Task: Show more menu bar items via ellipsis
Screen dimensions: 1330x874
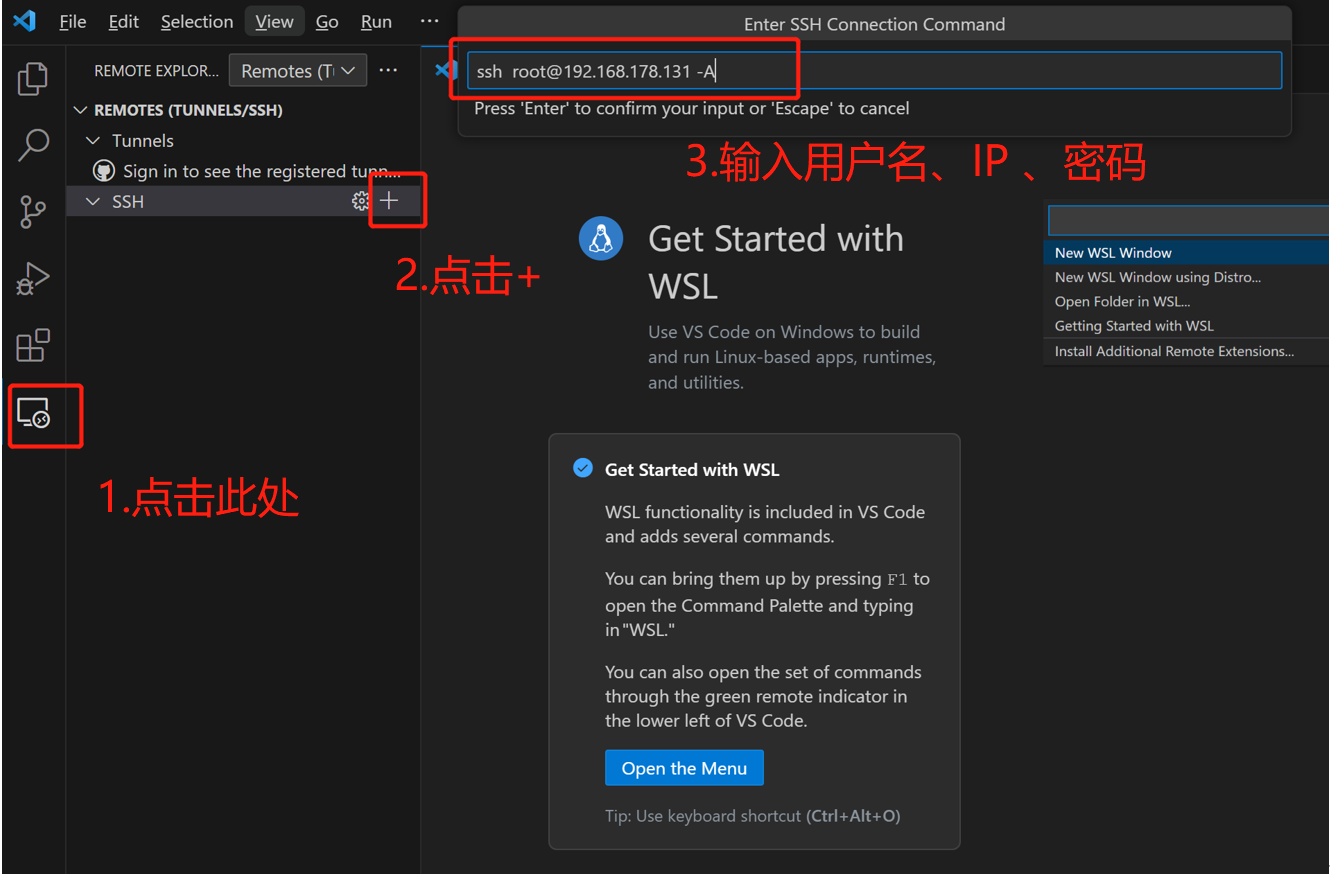Action: [x=429, y=21]
